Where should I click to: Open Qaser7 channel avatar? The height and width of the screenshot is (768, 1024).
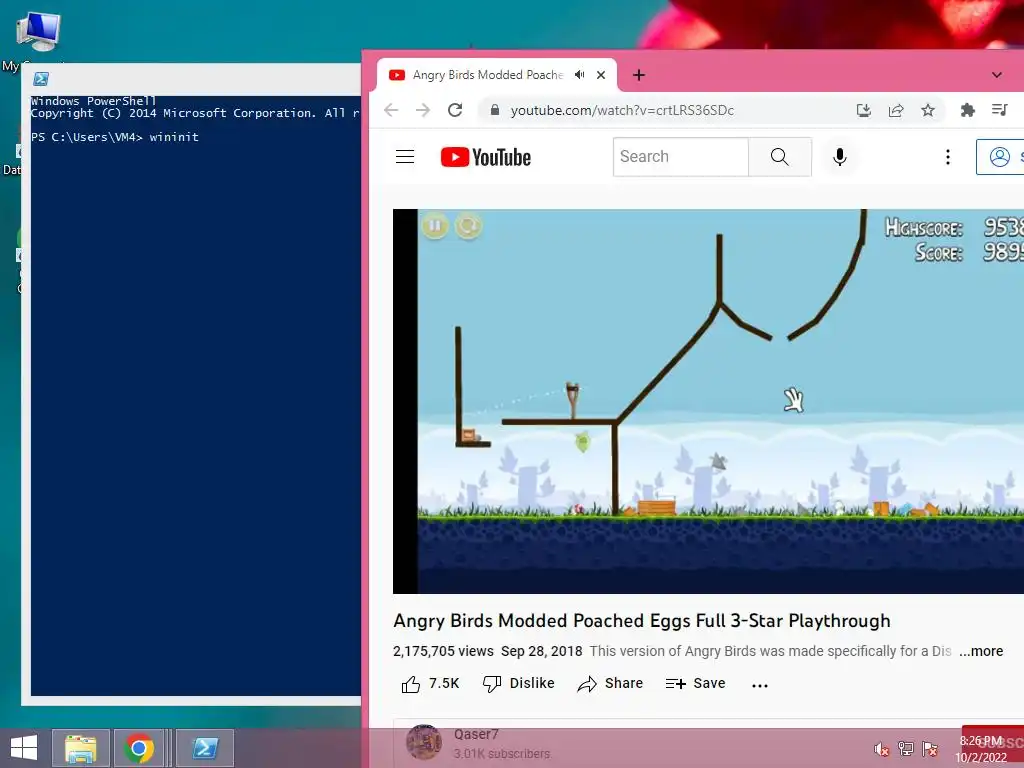pos(423,742)
